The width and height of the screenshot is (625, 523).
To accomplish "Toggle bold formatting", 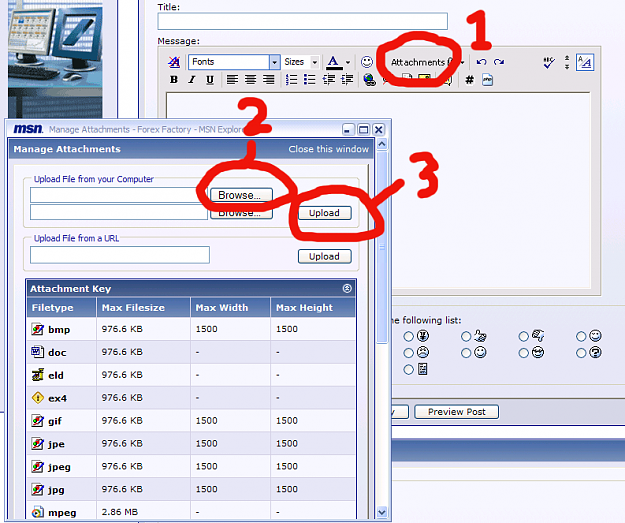I will [174, 80].
